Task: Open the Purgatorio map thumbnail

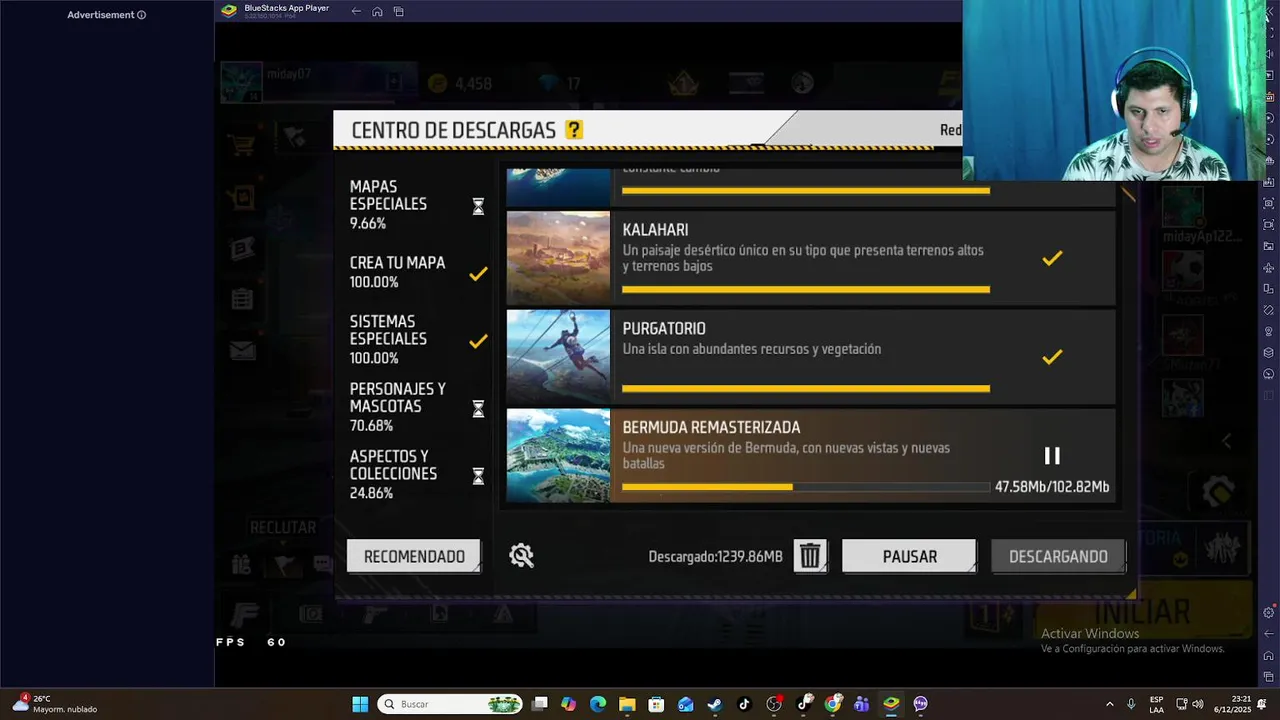Action: tap(558, 357)
